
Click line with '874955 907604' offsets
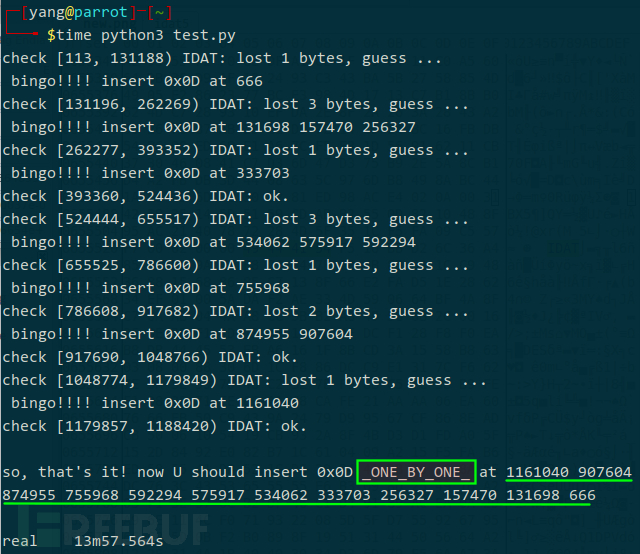click(x=182, y=334)
